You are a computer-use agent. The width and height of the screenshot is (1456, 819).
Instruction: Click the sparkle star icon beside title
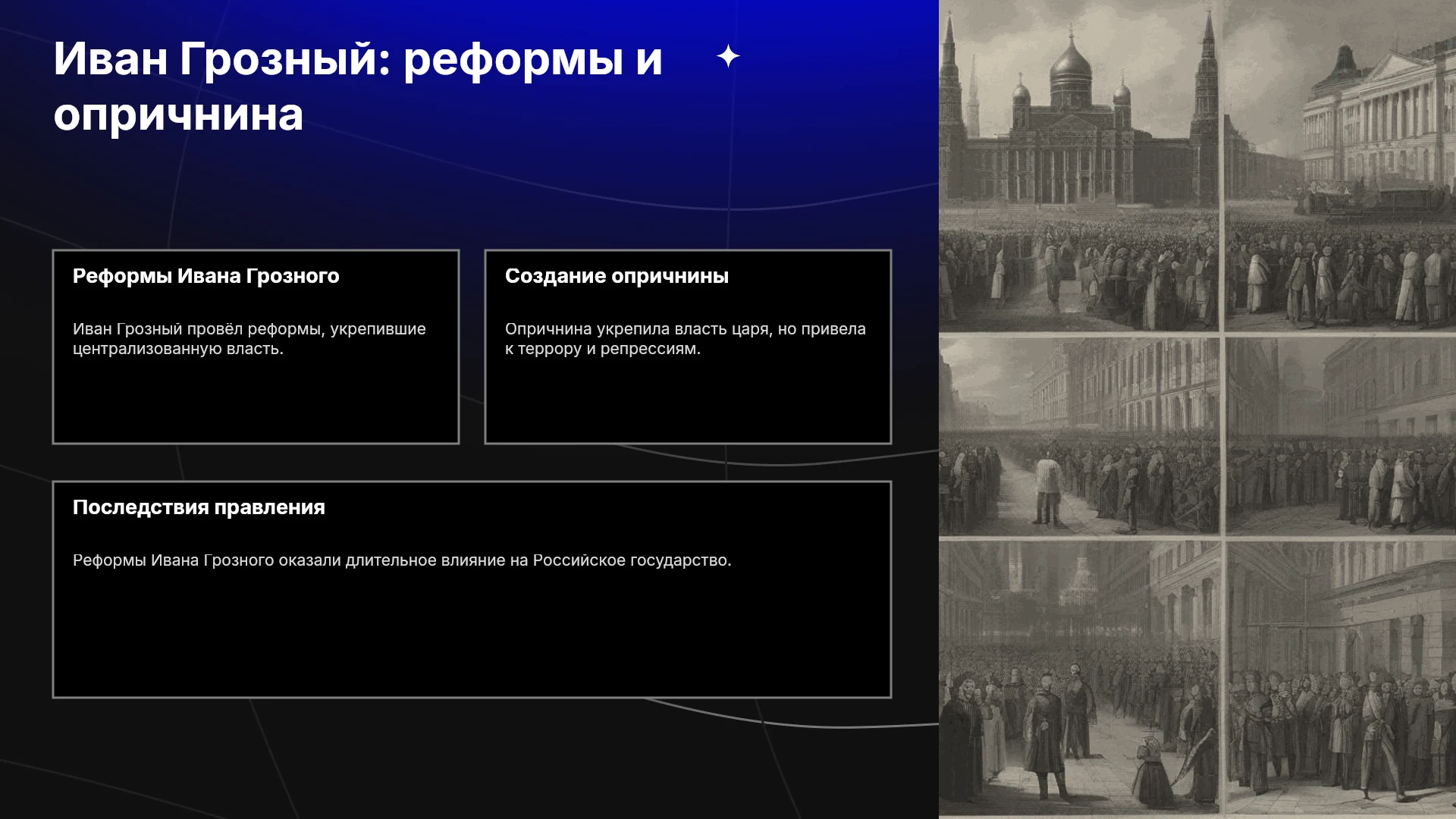tap(728, 56)
